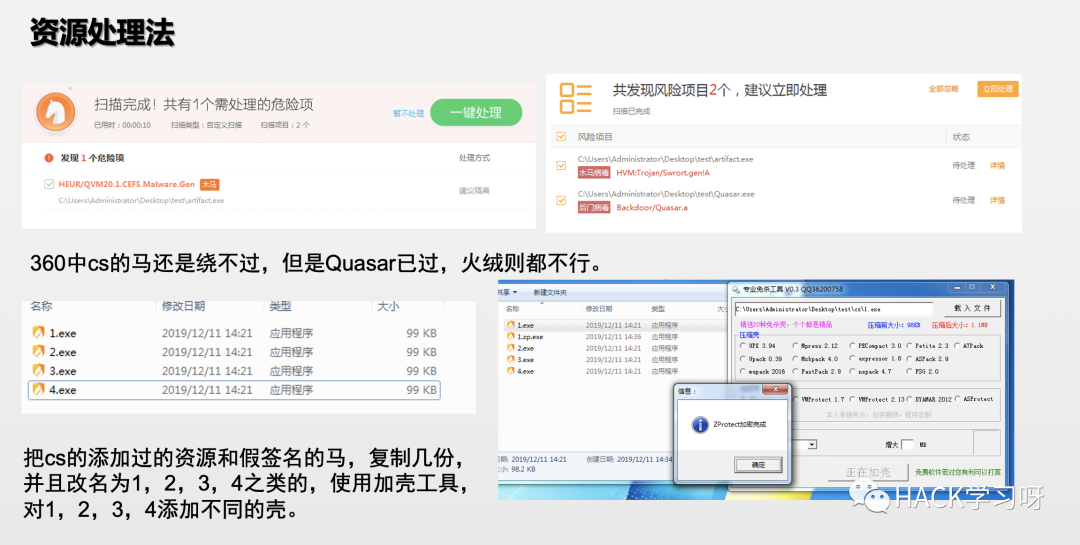Uncheck the artifact.exe risk item checkbox
1080x545 pixels.
coord(561,165)
